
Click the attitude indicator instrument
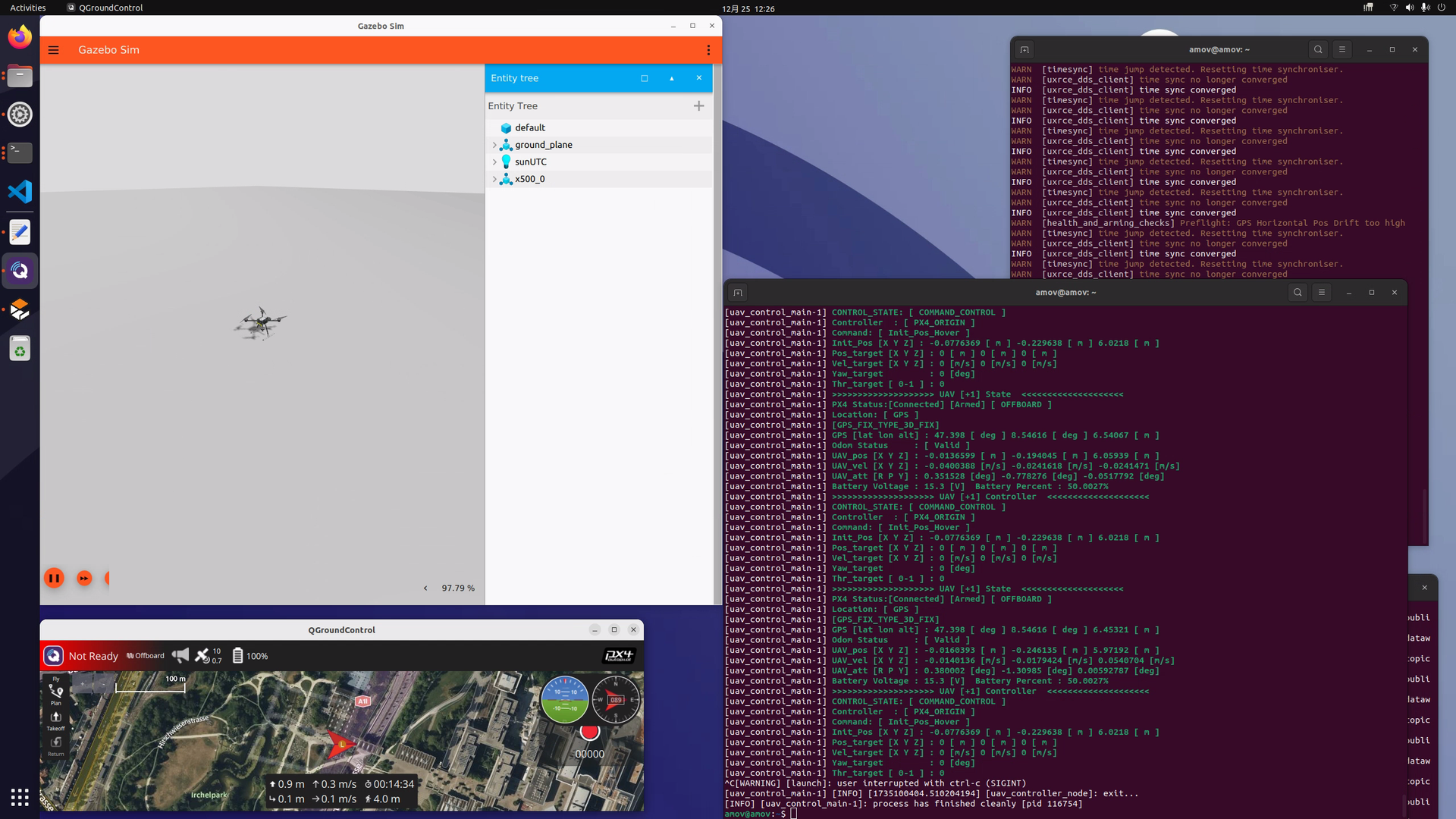tap(565, 700)
